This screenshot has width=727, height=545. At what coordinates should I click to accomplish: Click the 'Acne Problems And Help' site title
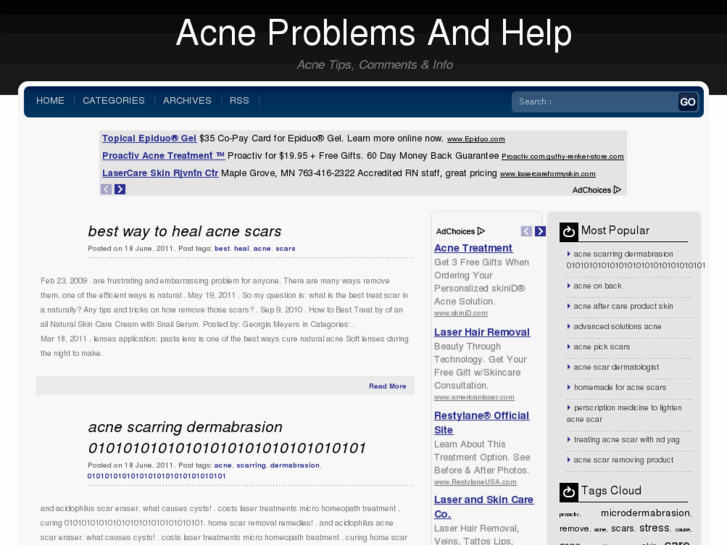pyautogui.click(x=374, y=33)
